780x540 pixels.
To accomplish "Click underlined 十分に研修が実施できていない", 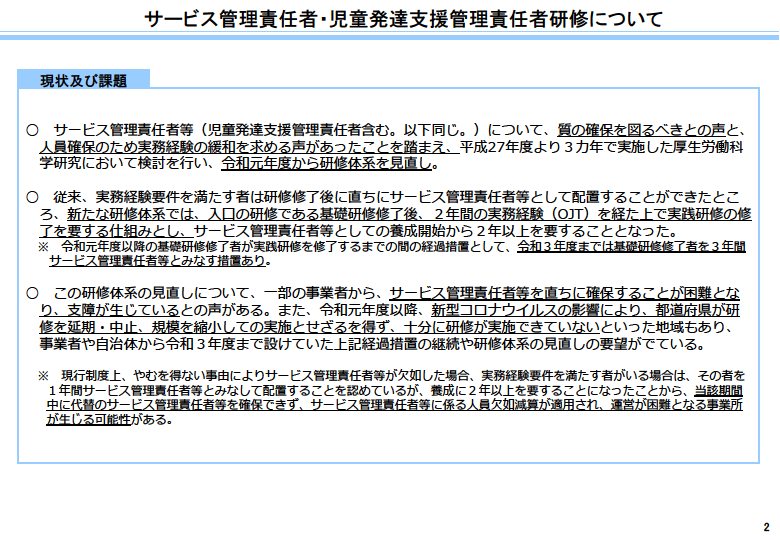I will 502,327.
